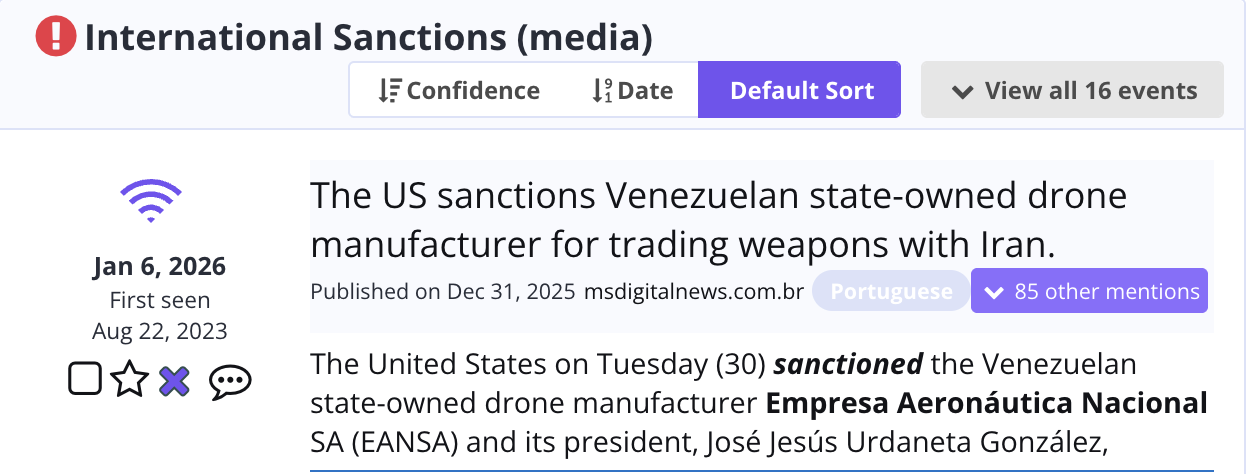Expand View all 16 events
Image resolution: width=1252 pixels, height=474 pixels.
1073,90
